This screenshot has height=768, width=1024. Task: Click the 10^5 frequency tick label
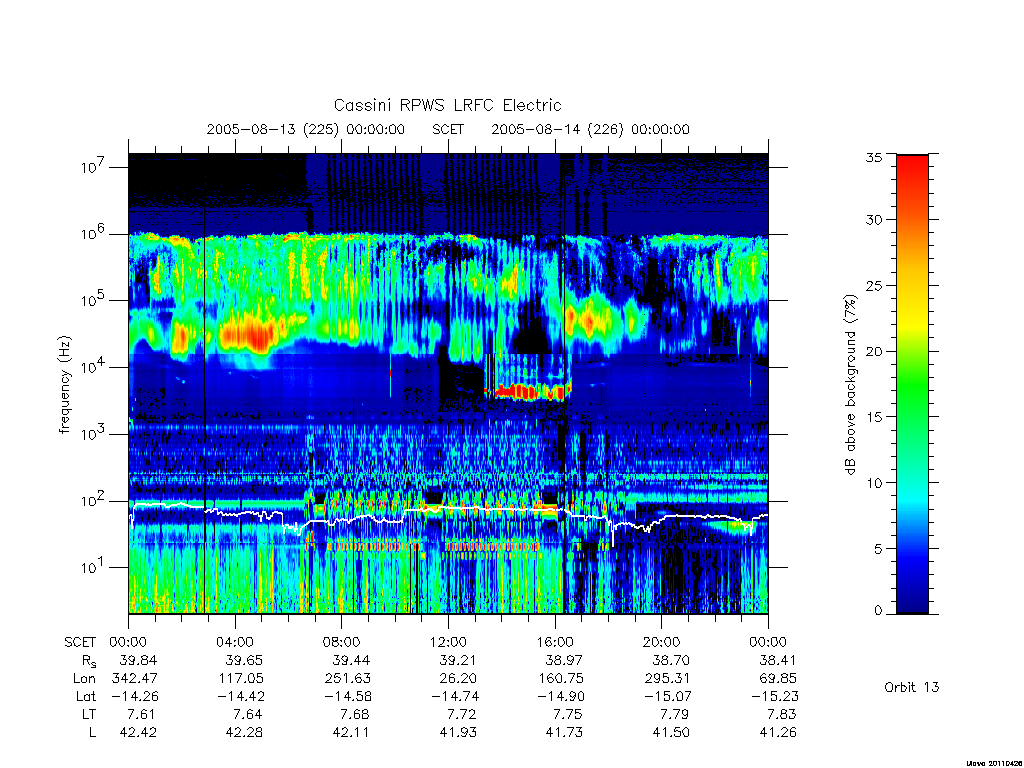94,300
